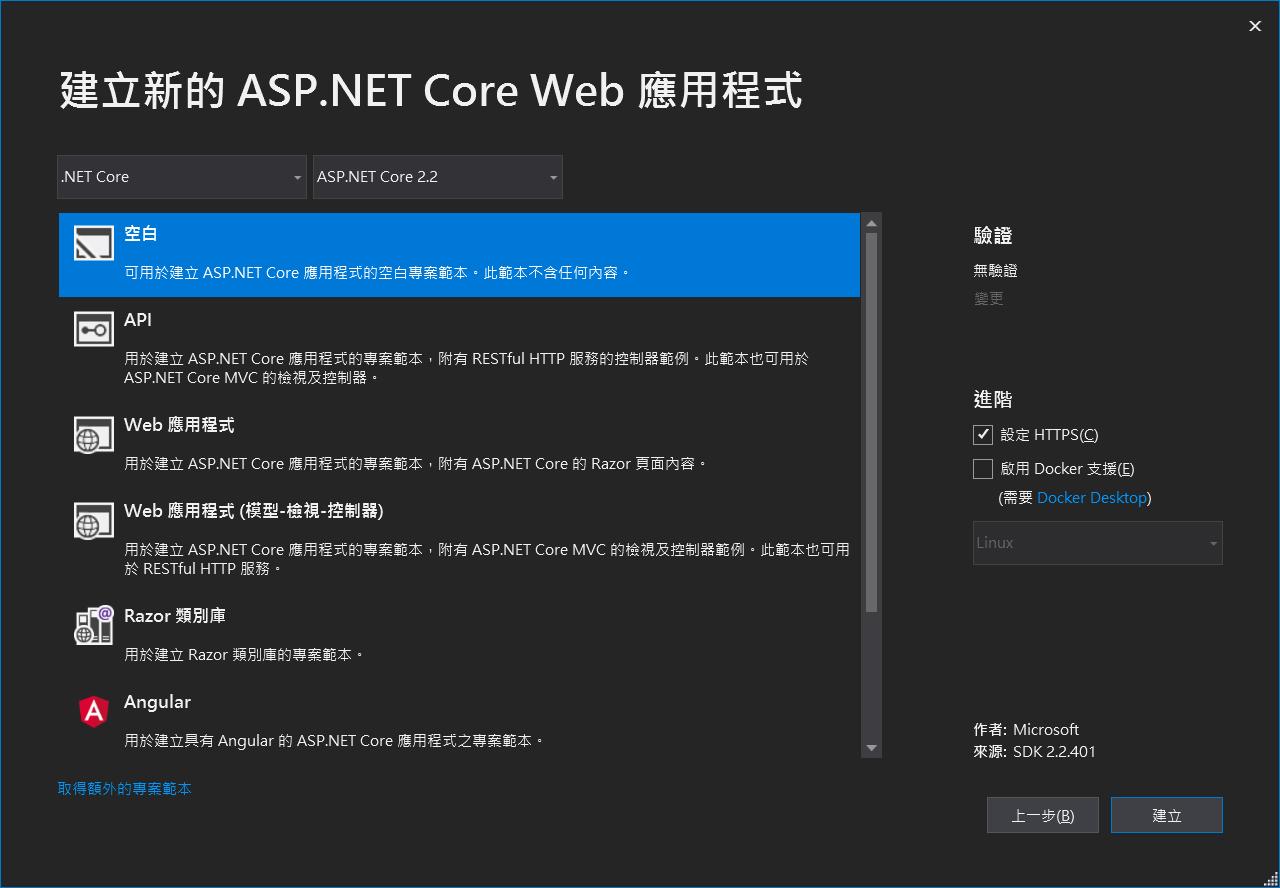Enable the 啟用 Docker 支援 checkbox

pyautogui.click(x=983, y=469)
